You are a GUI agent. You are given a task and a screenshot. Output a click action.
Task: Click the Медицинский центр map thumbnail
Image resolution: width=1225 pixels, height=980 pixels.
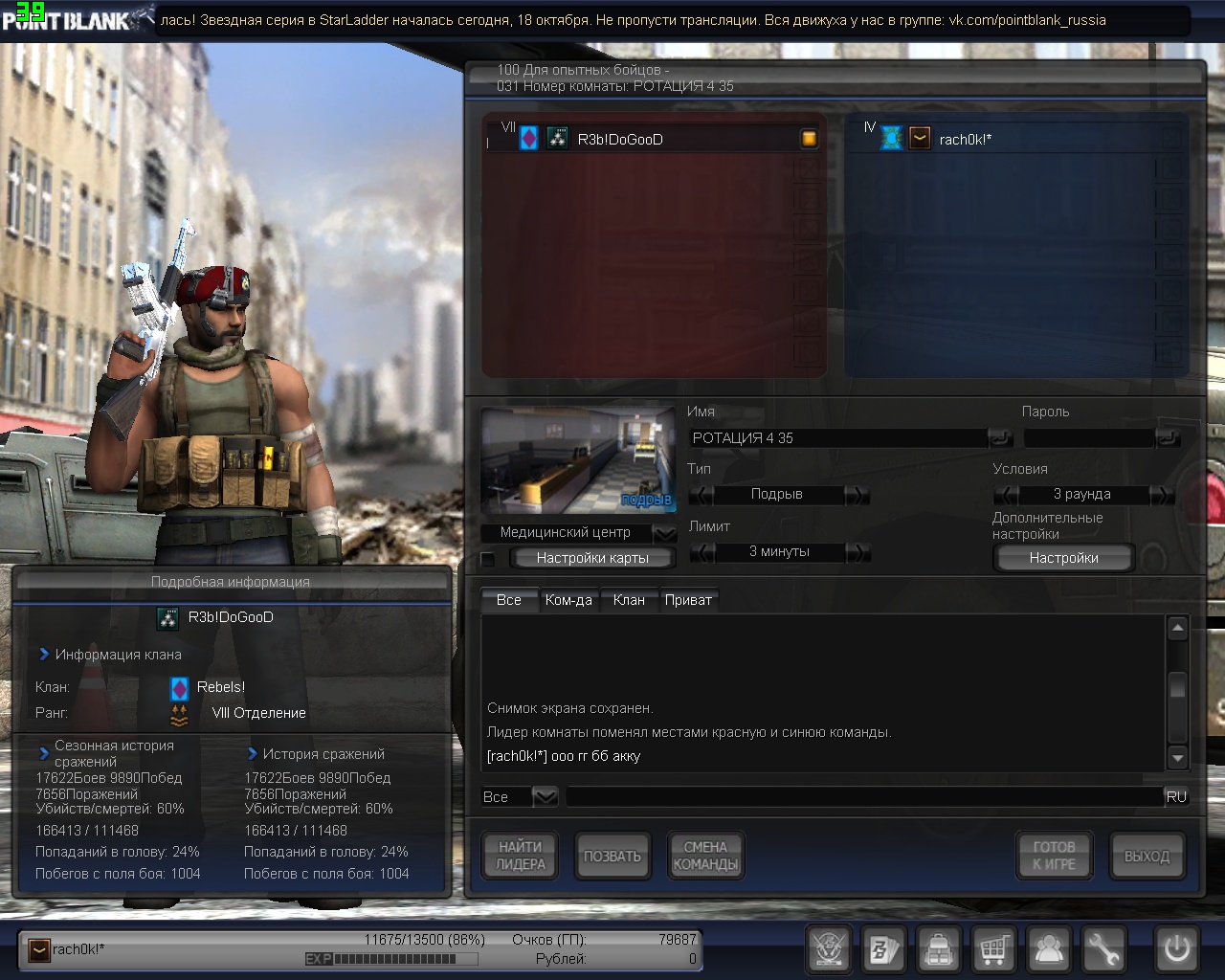click(x=578, y=461)
